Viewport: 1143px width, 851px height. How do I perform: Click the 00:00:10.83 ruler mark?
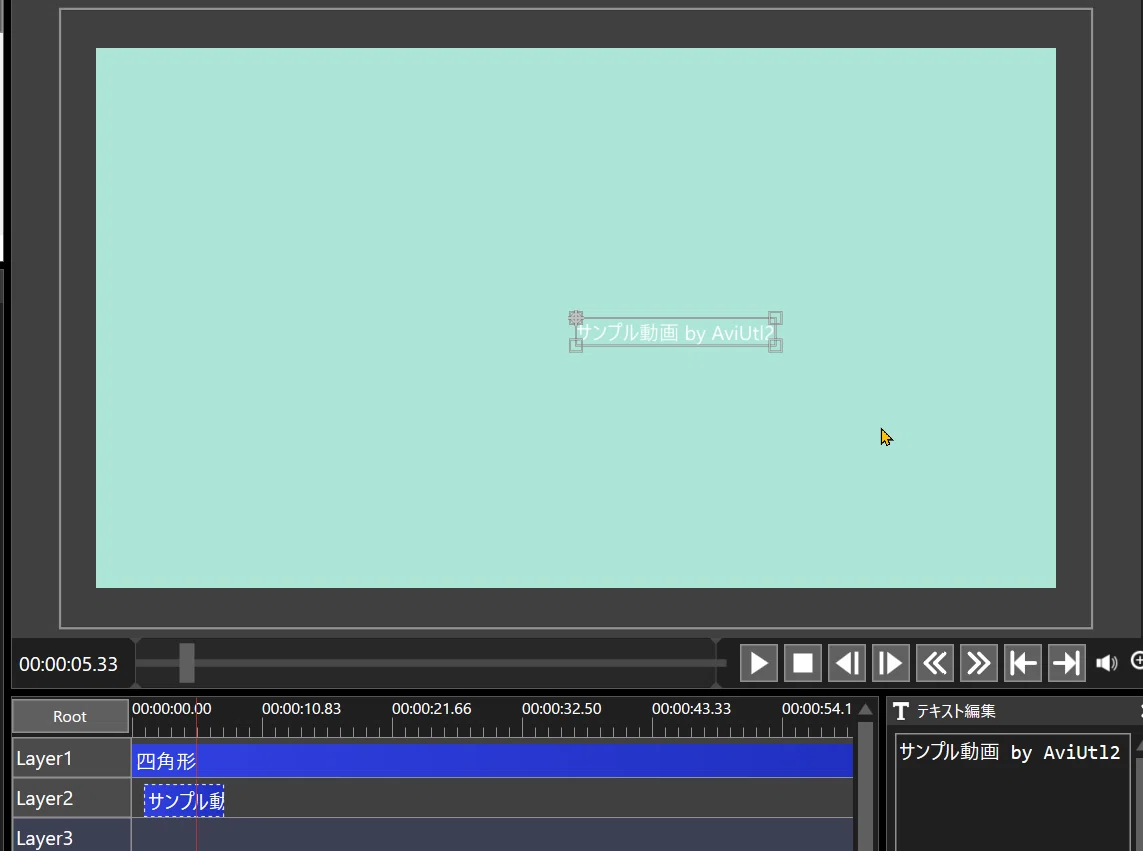pyautogui.click(x=301, y=708)
